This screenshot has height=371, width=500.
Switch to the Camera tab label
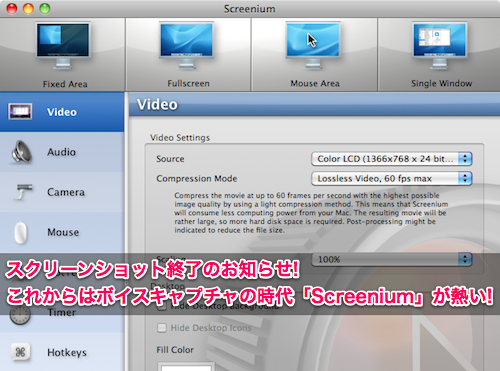point(66,192)
